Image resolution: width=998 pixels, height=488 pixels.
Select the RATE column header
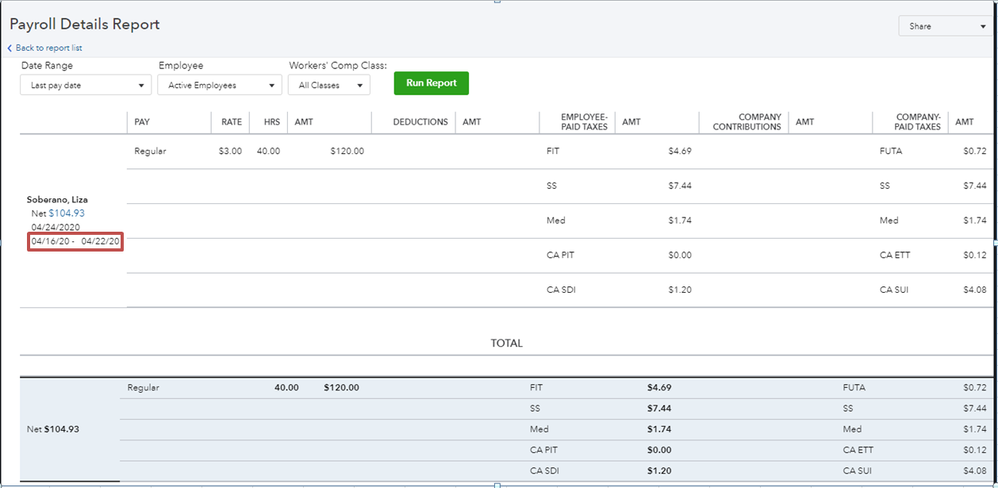(x=231, y=122)
